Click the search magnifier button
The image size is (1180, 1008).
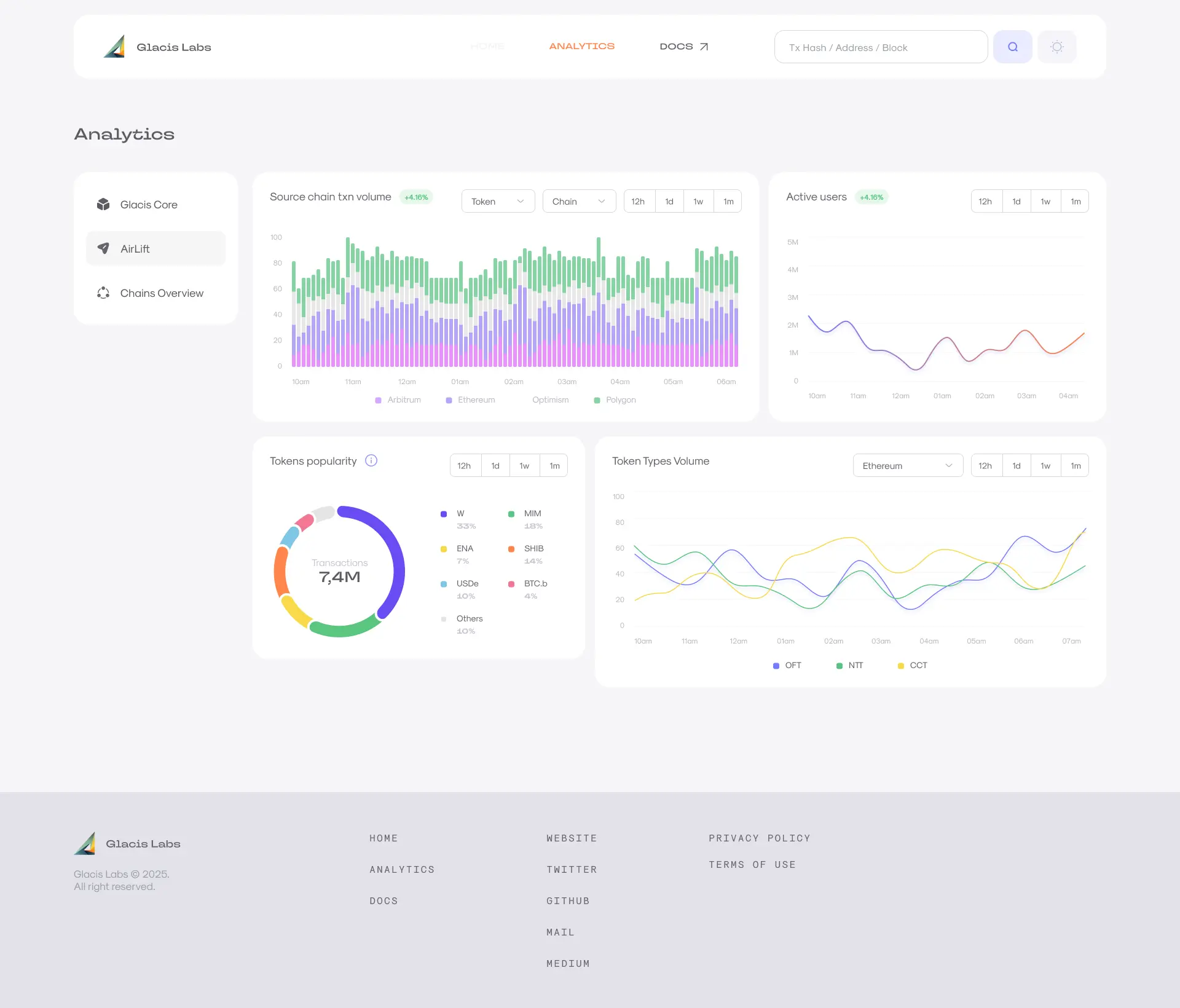1012,47
